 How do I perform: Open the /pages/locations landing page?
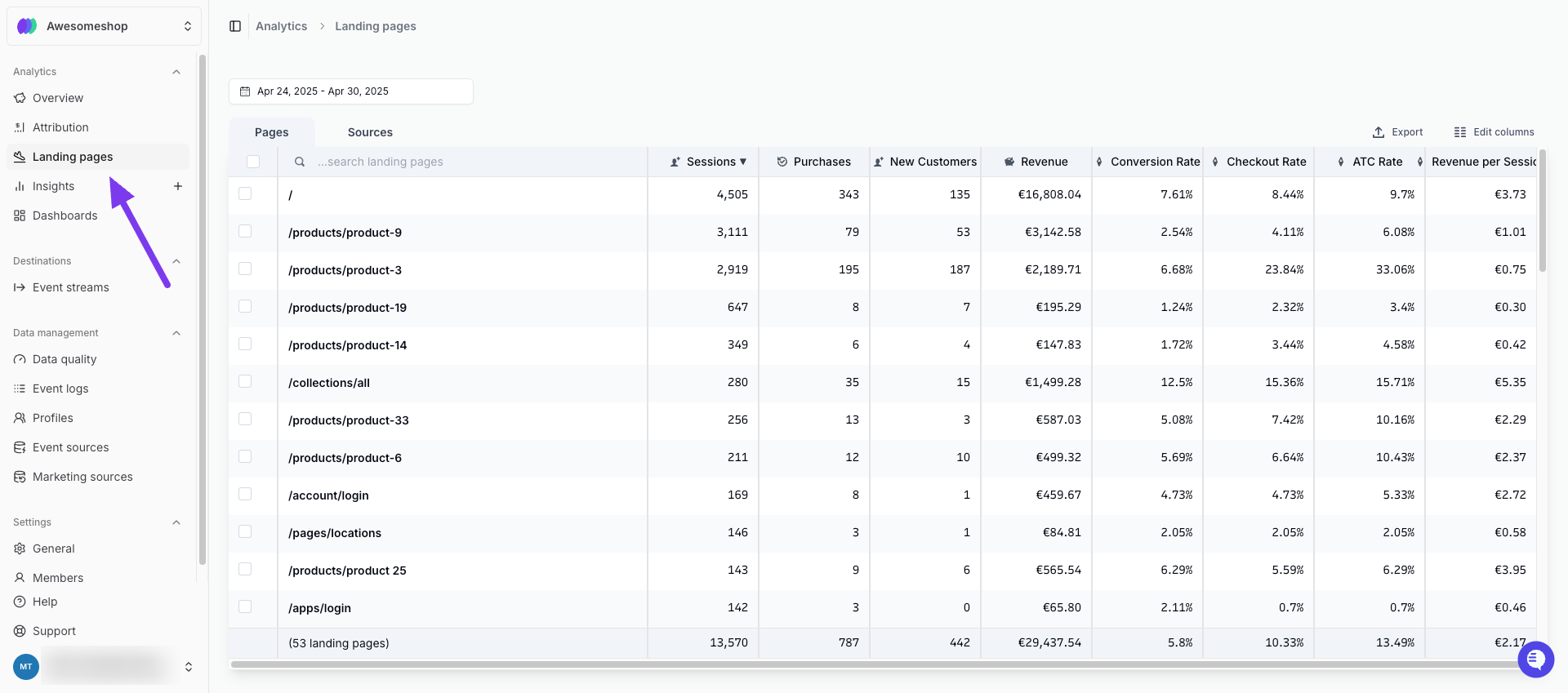[x=335, y=533]
